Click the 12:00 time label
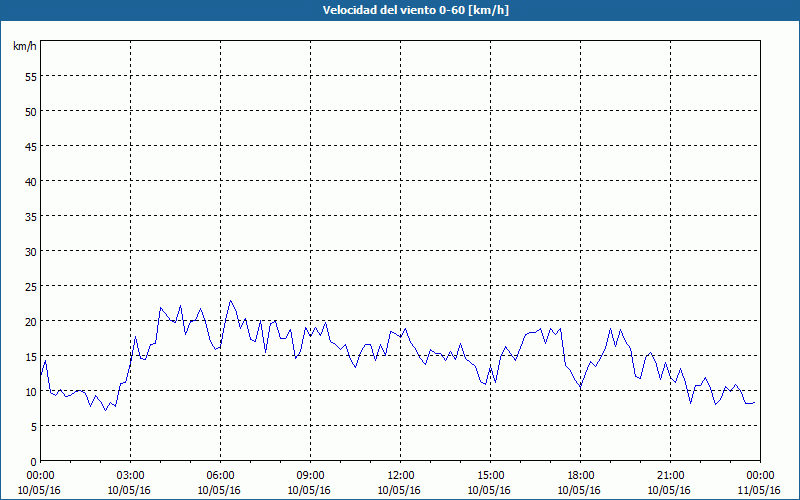800x500 pixels. 401,476
